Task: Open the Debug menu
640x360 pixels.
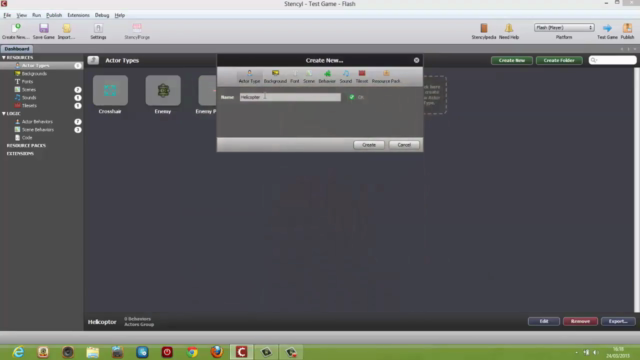Action: pos(102,15)
